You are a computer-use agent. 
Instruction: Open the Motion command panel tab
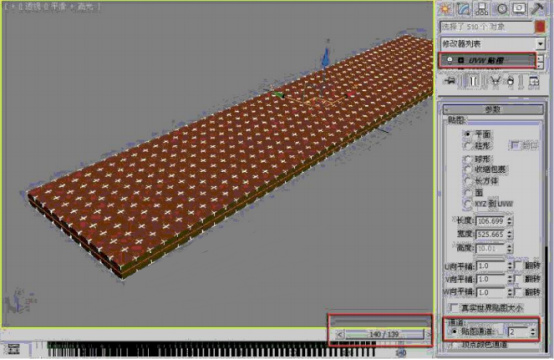[x=502, y=9]
